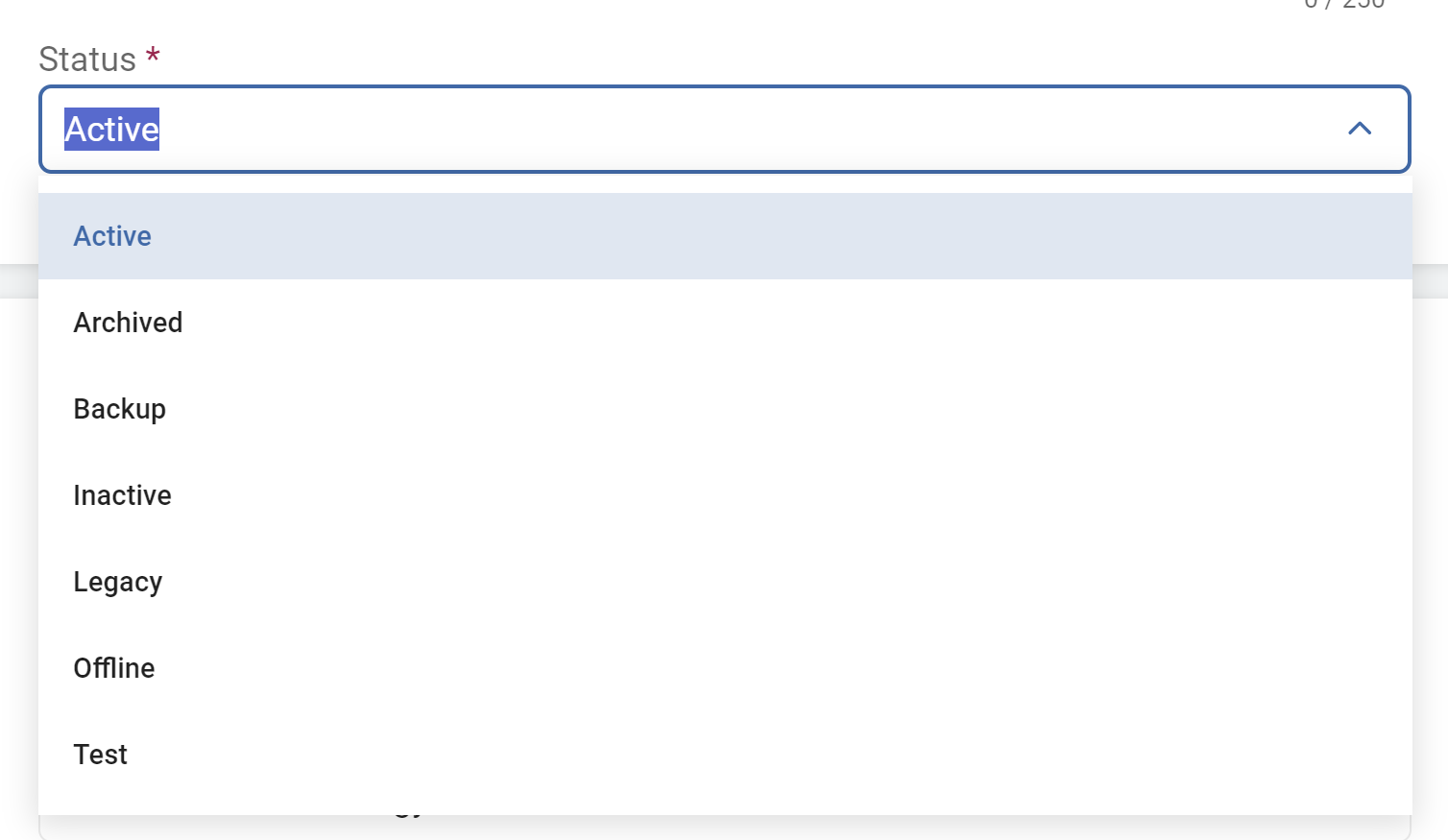
Task: Click the character counter above the Status field
Action: (x=1344, y=5)
